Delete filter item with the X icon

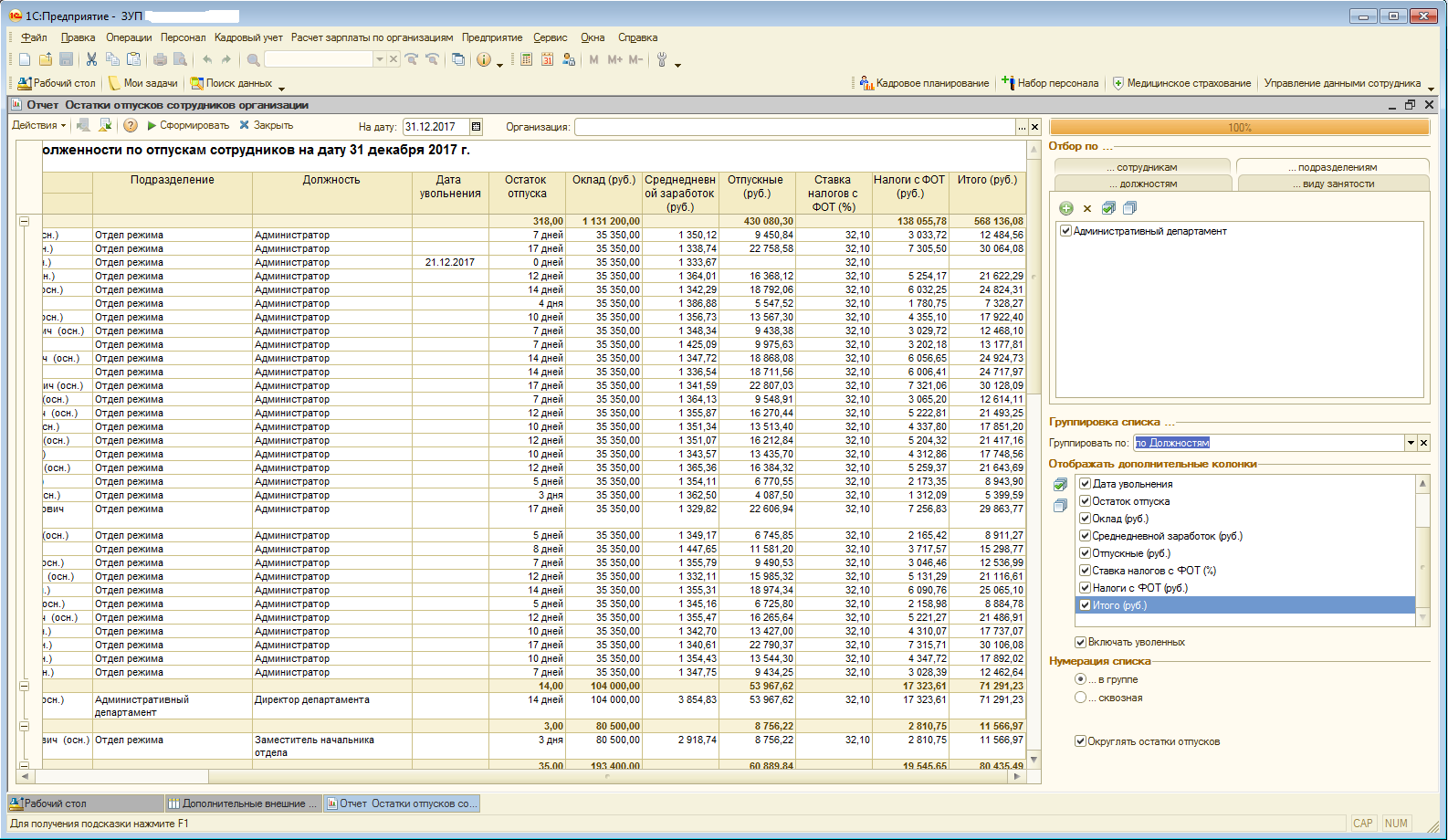(x=1087, y=208)
